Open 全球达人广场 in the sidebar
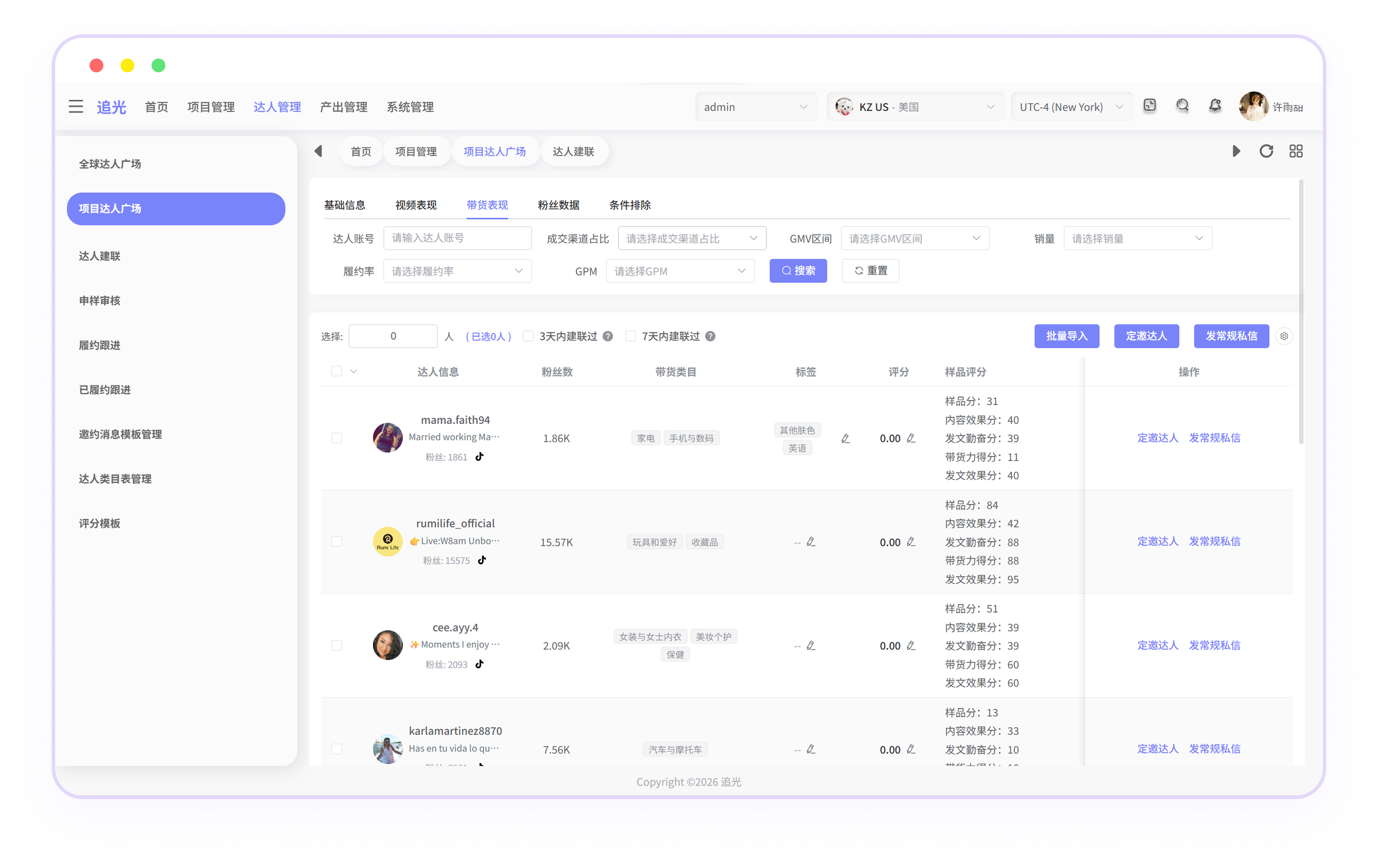The image size is (1378, 868). (110, 164)
